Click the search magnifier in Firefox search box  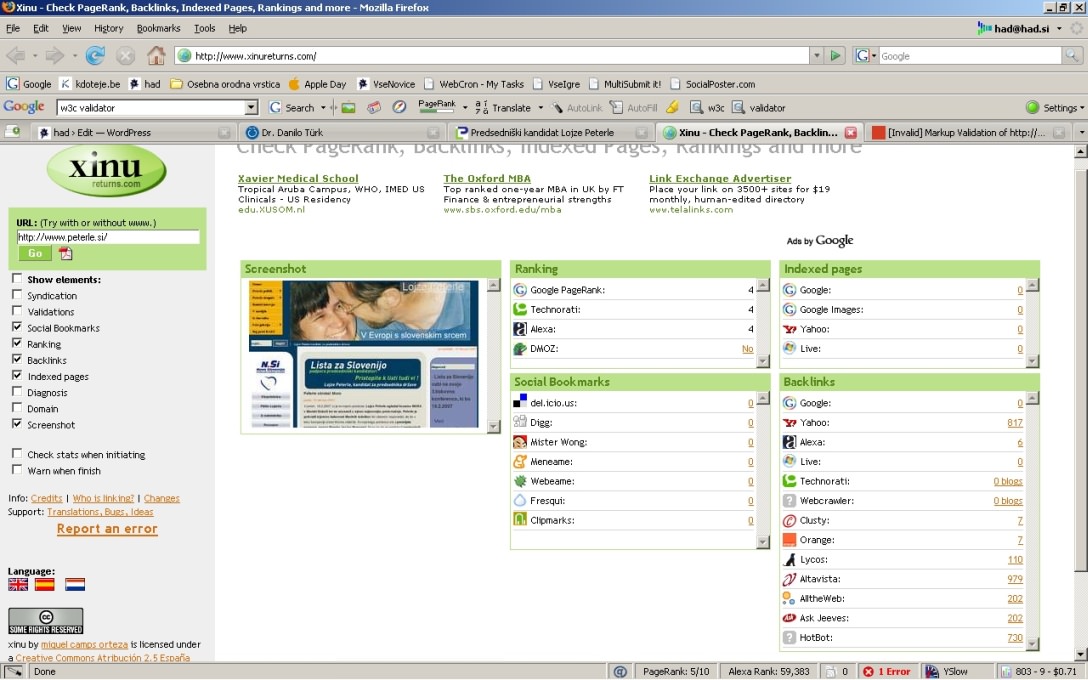[x=1072, y=56]
